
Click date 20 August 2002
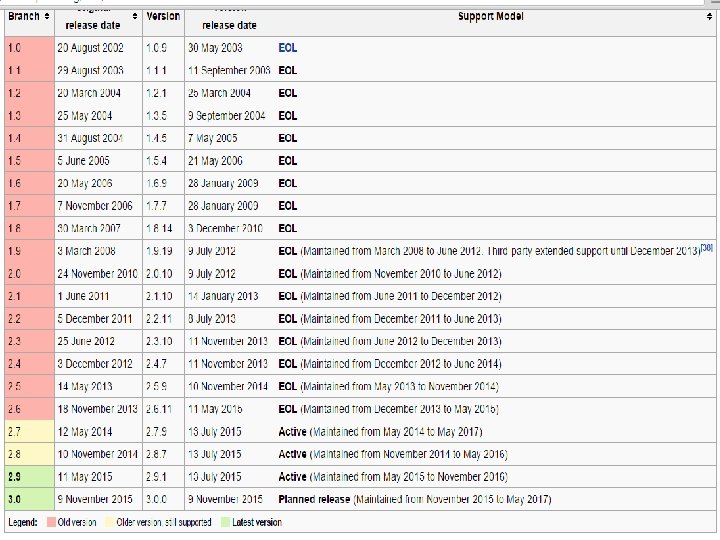click(90, 48)
